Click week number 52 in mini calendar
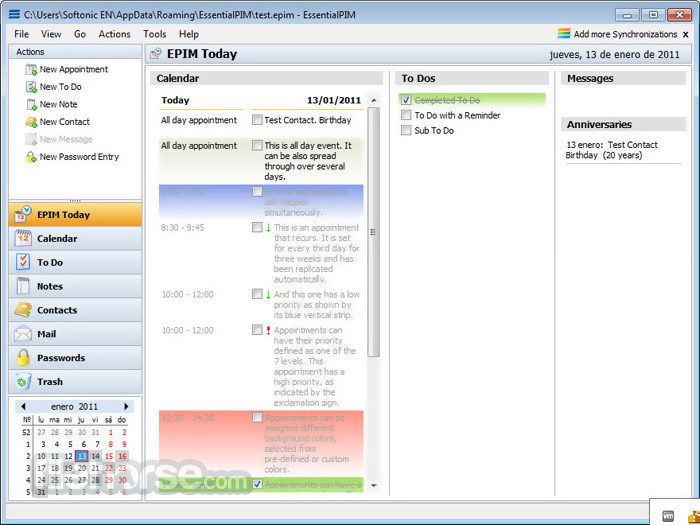The height and width of the screenshot is (525, 700). pos(26,432)
